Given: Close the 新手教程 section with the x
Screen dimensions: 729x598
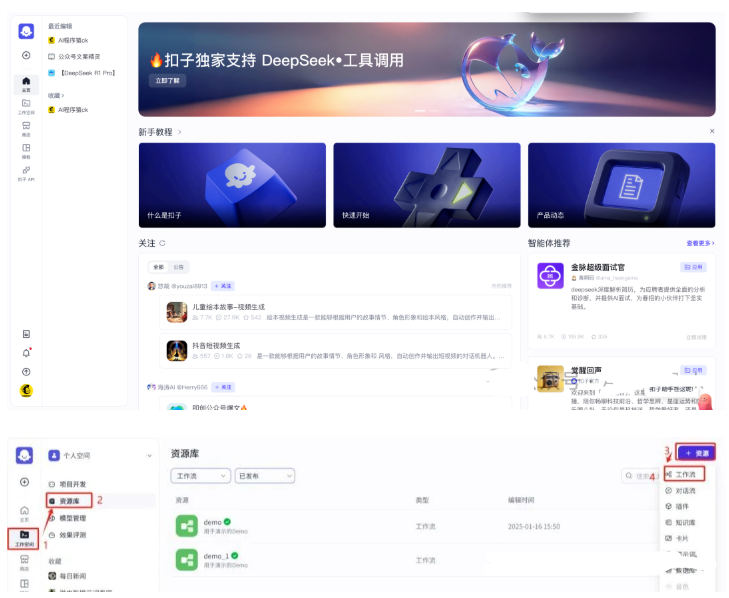Looking at the screenshot, I should (x=712, y=131).
